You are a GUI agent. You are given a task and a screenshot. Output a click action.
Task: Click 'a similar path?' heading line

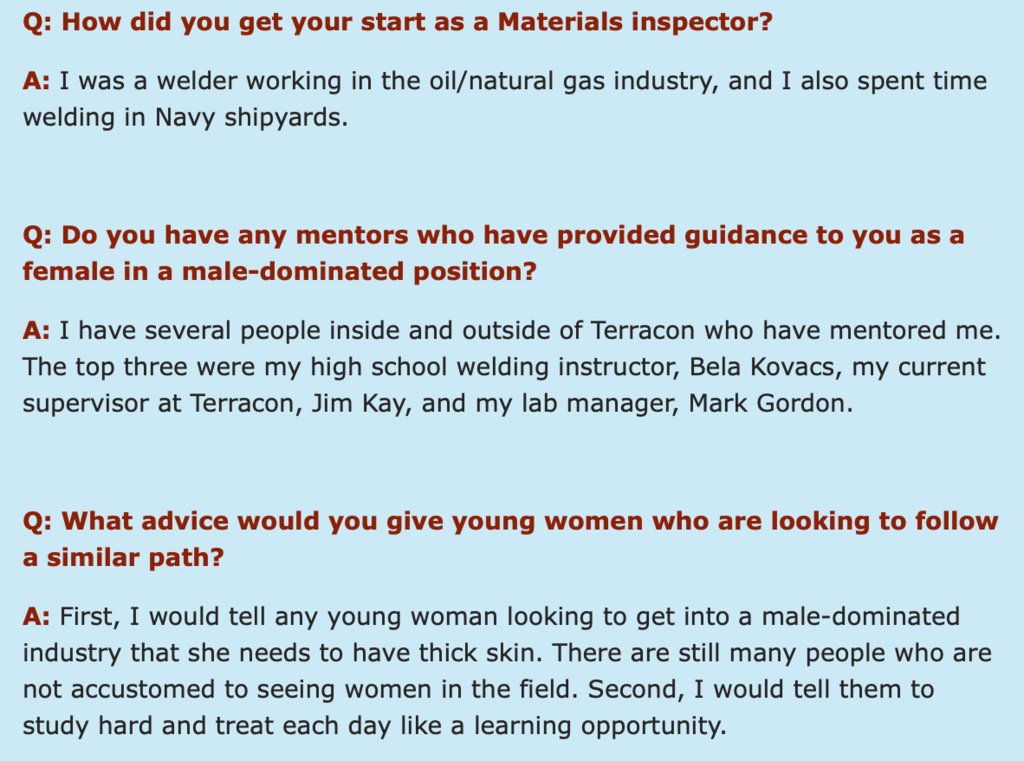click(x=123, y=558)
